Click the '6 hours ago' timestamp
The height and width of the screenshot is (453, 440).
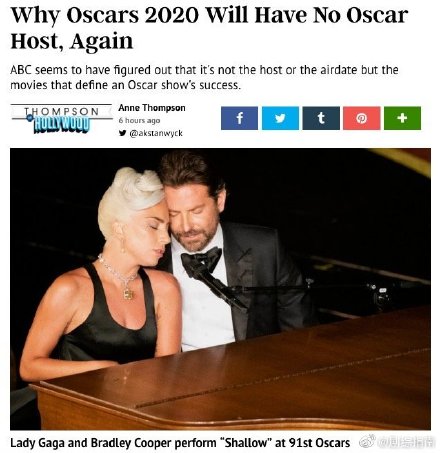pyautogui.click(x=139, y=120)
